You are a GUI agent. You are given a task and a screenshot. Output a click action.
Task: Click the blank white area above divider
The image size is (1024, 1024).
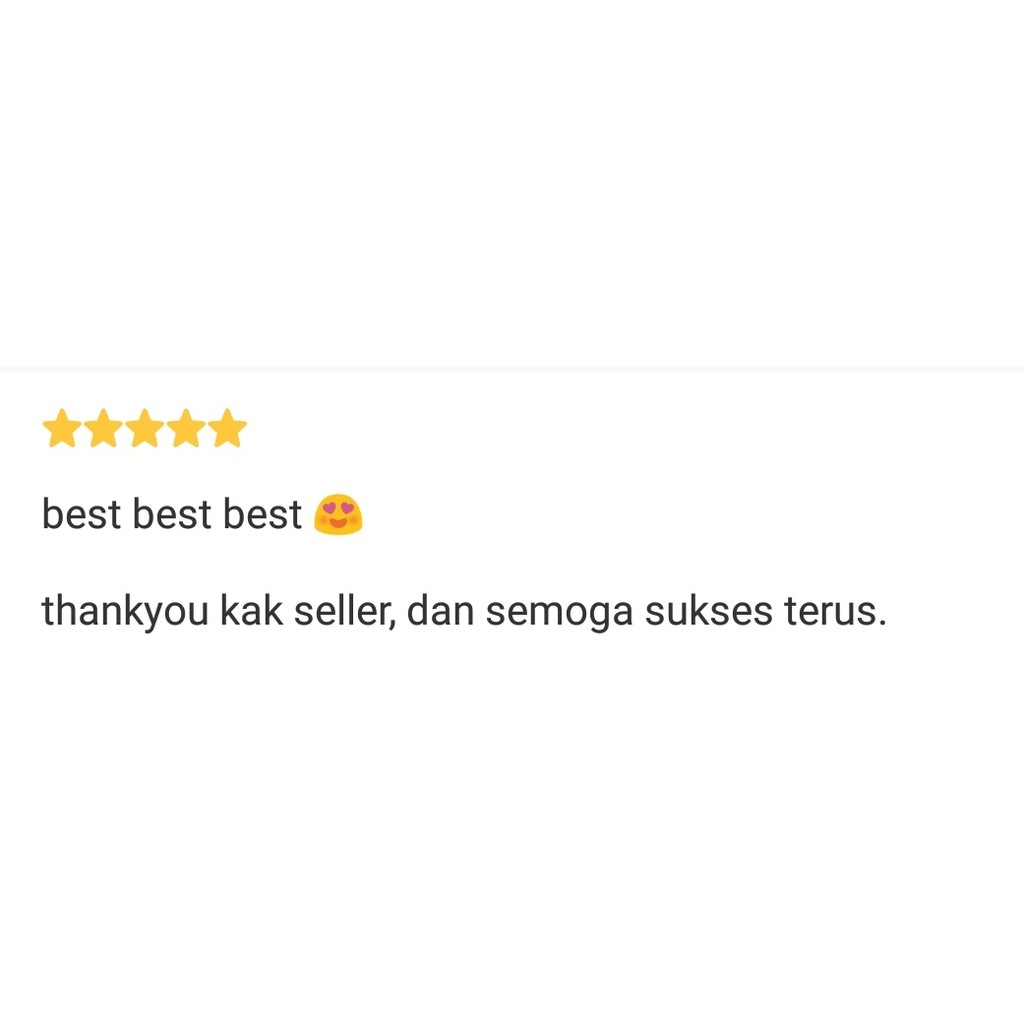pos(512,183)
